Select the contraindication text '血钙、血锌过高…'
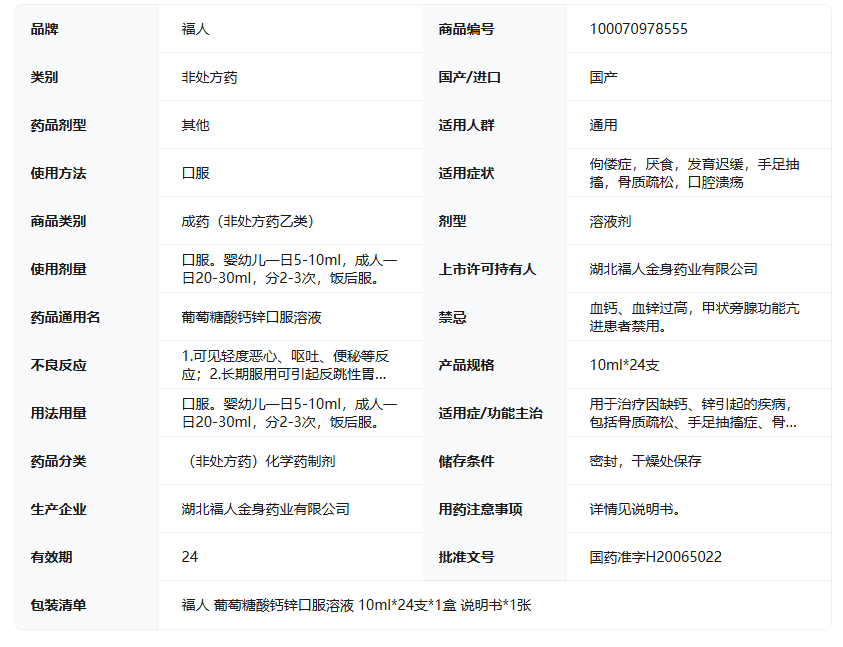 [695, 317]
